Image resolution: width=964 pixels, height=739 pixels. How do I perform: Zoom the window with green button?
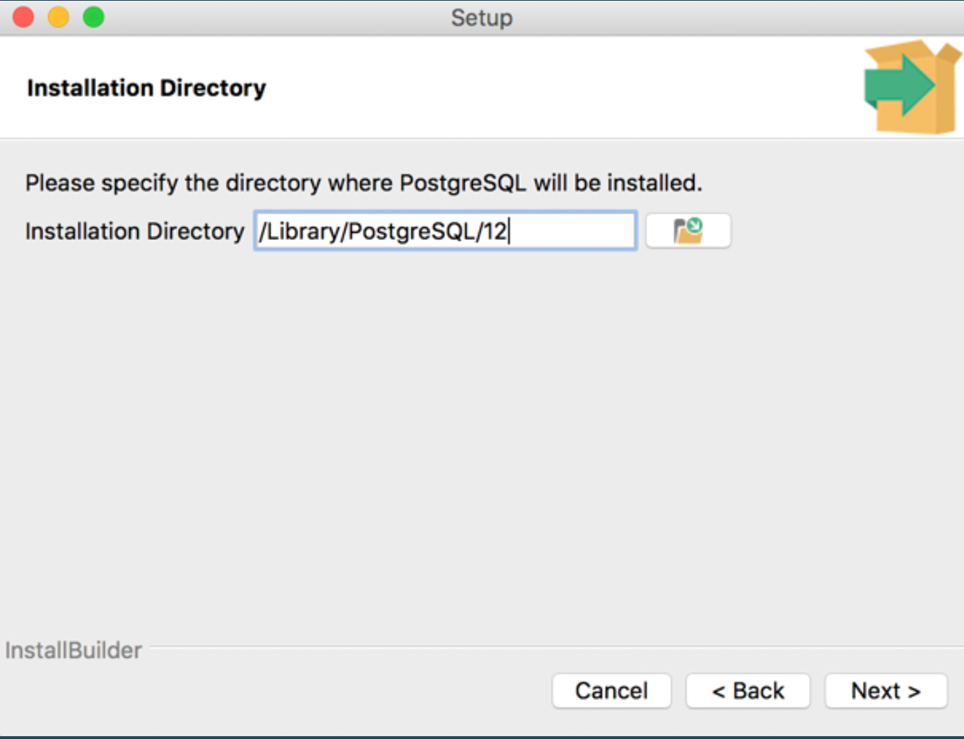93,17
